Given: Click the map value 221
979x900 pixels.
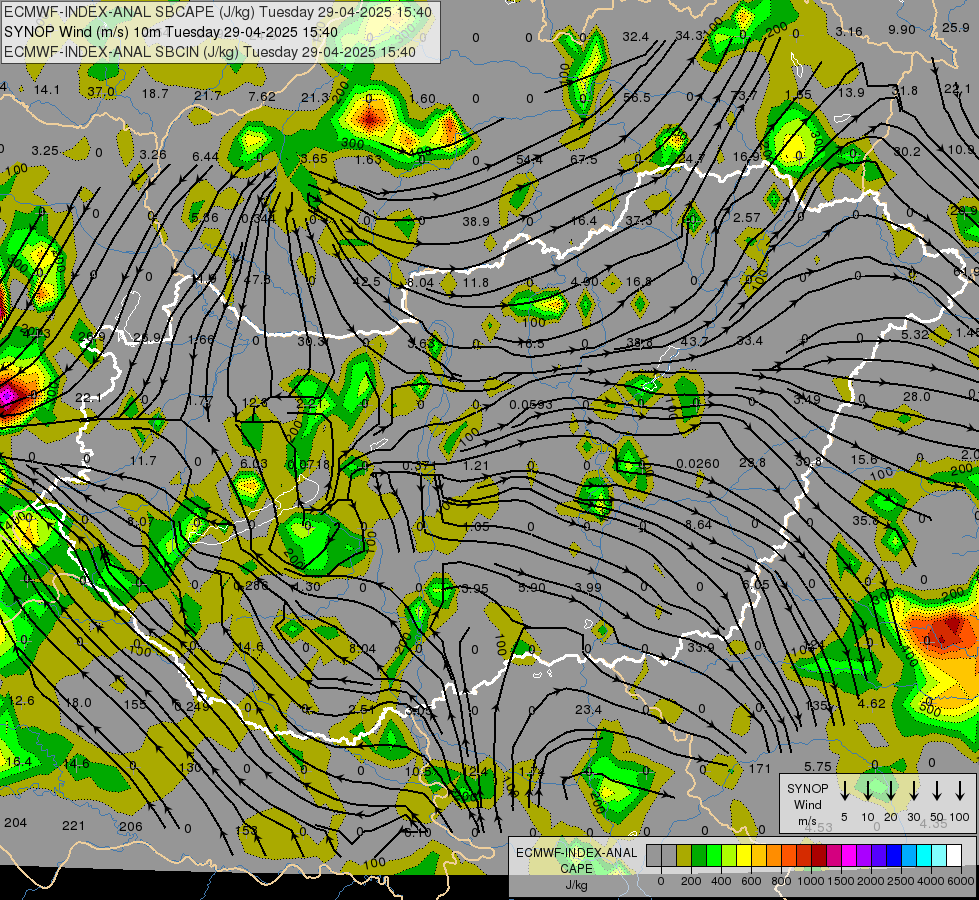Looking at the screenshot, I should pos(73,826).
